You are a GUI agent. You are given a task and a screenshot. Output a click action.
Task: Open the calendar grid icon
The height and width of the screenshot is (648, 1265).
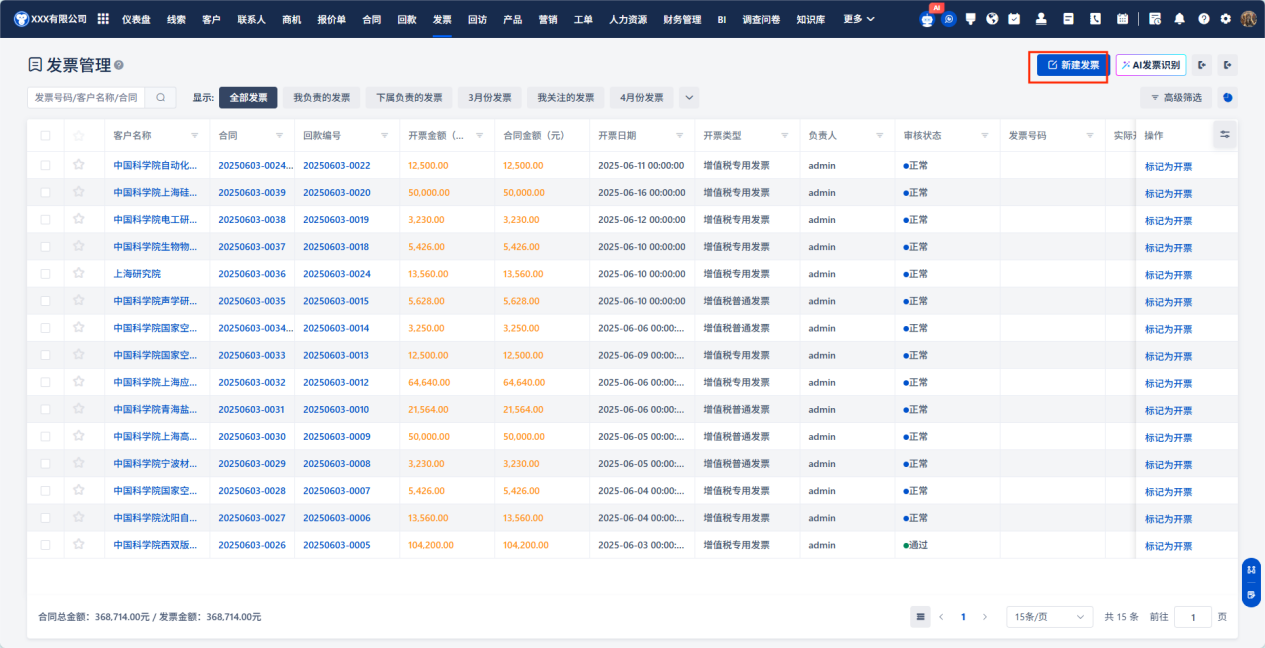[1122, 19]
